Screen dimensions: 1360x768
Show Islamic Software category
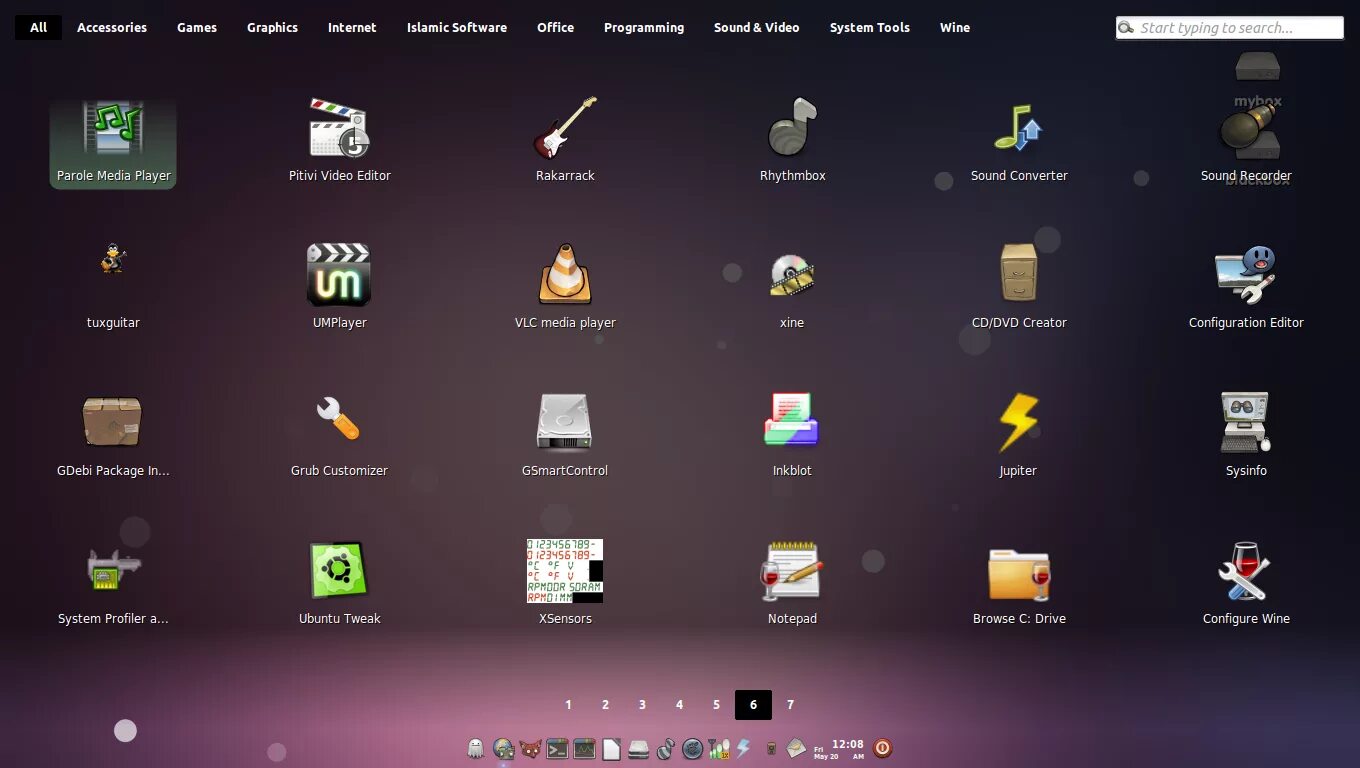click(457, 27)
